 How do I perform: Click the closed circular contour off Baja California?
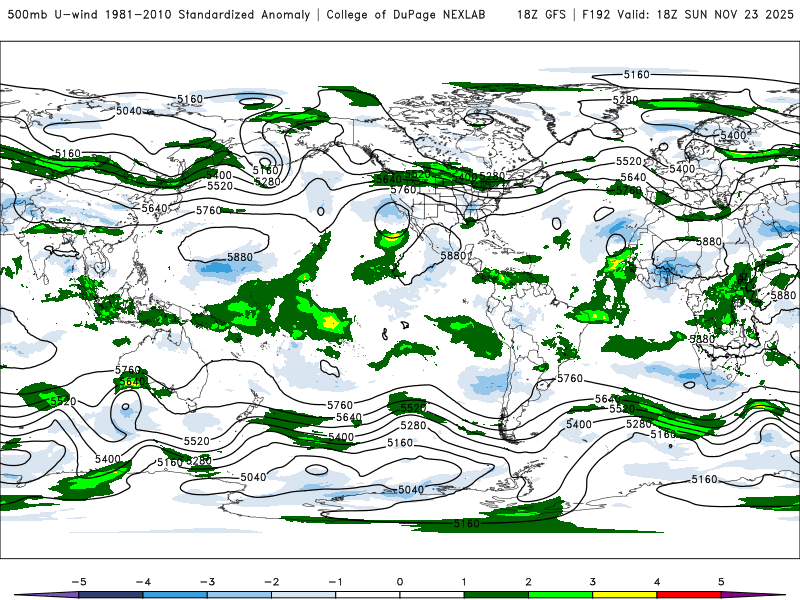coord(392,220)
